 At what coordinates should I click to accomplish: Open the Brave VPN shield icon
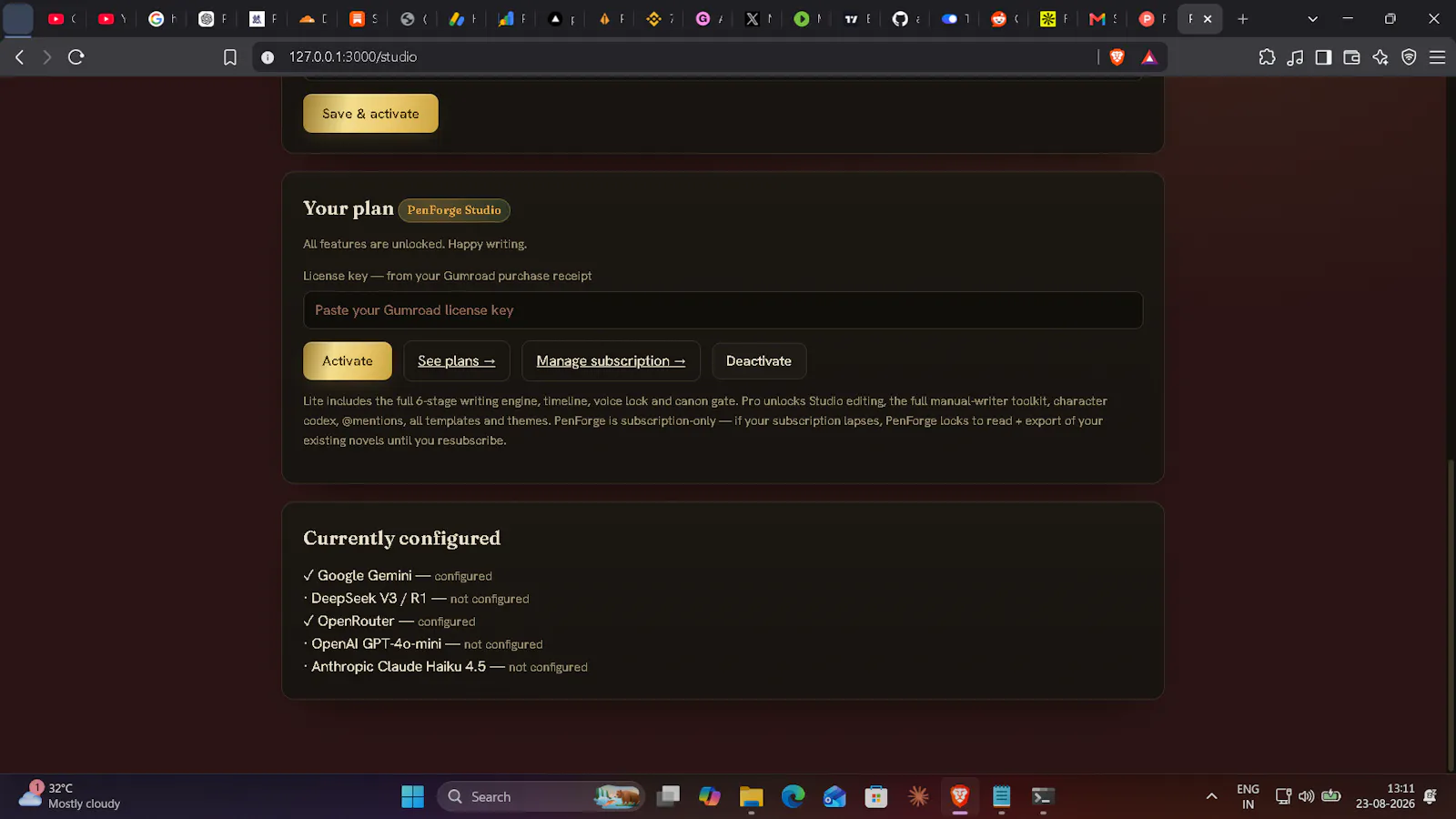tap(1409, 57)
